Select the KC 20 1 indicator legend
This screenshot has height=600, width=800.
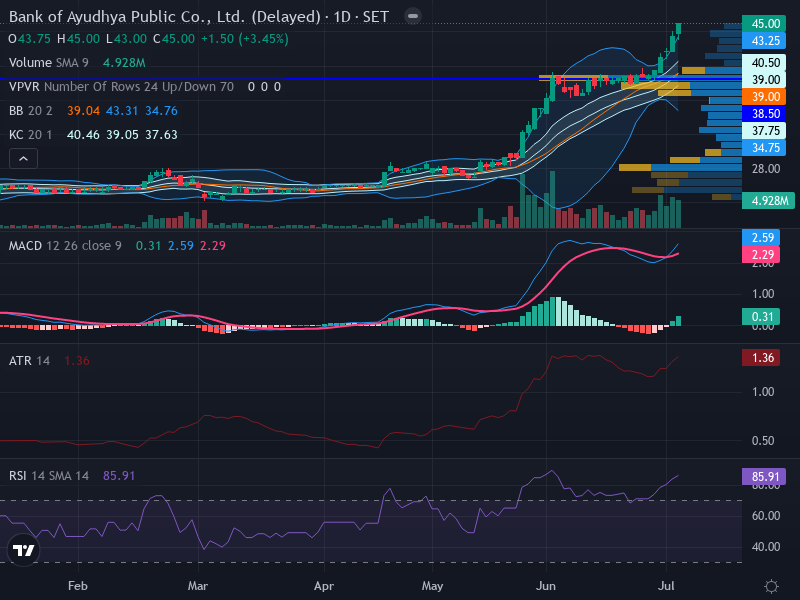pos(31,135)
